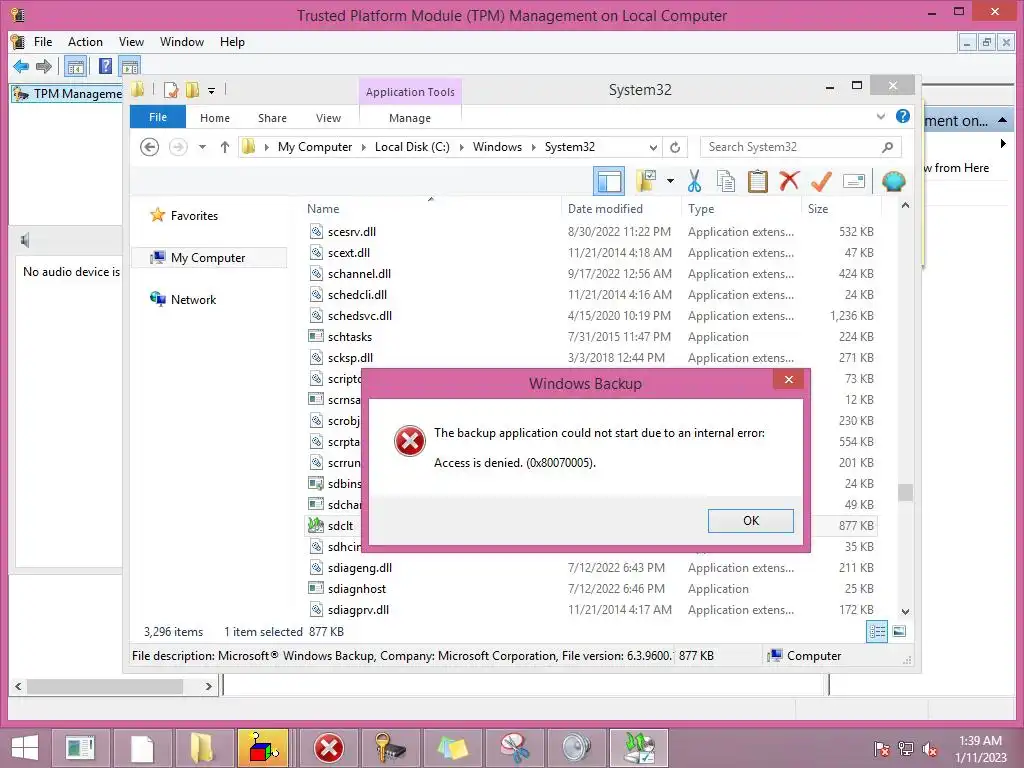Open the recent locations dropdown arrow
This screenshot has width=1024, height=768.
[x=202, y=147]
